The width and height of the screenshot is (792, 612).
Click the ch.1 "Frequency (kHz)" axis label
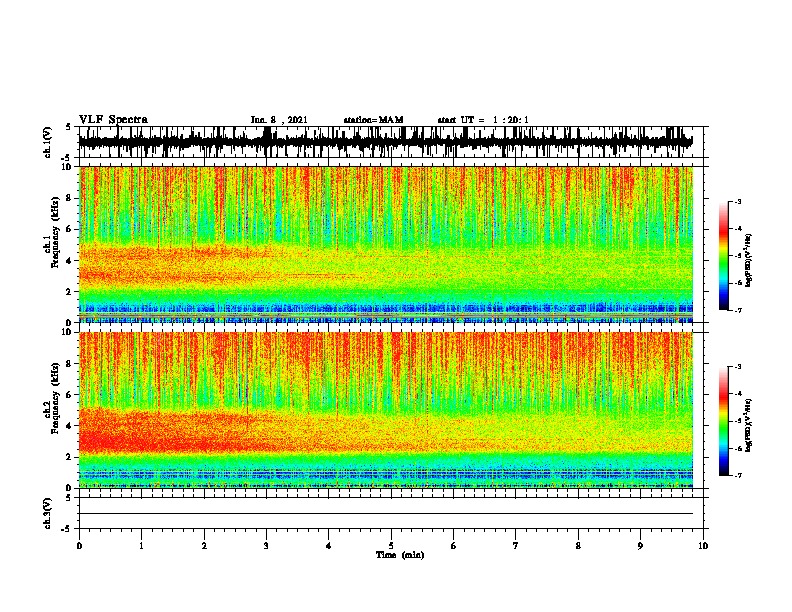pyautogui.click(x=55, y=232)
